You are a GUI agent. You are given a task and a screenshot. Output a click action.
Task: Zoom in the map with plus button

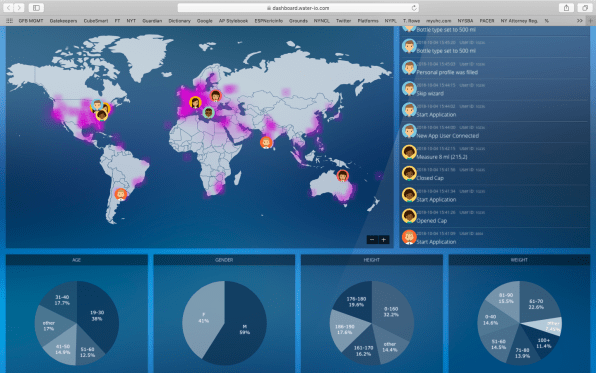pos(384,240)
